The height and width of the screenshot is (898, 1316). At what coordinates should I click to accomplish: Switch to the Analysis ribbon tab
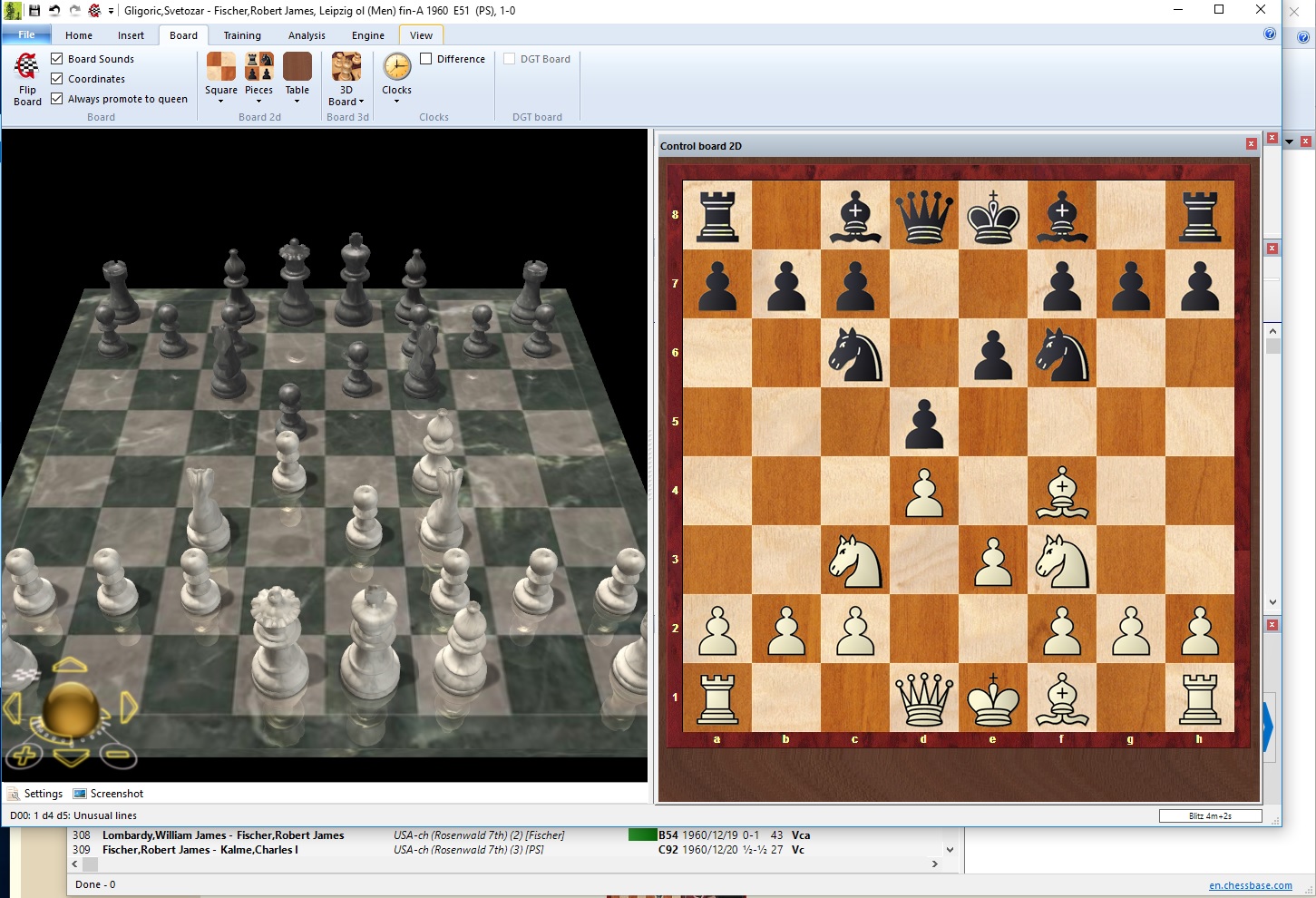pyautogui.click(x=306, y=35)
